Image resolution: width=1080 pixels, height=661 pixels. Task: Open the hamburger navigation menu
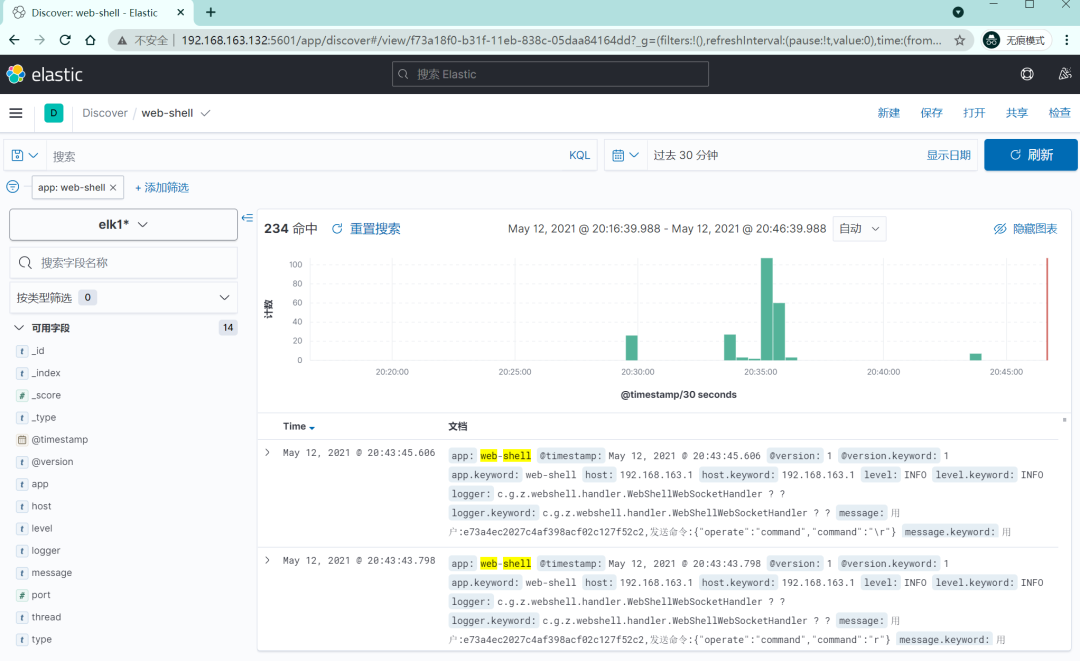click(16, 113)
